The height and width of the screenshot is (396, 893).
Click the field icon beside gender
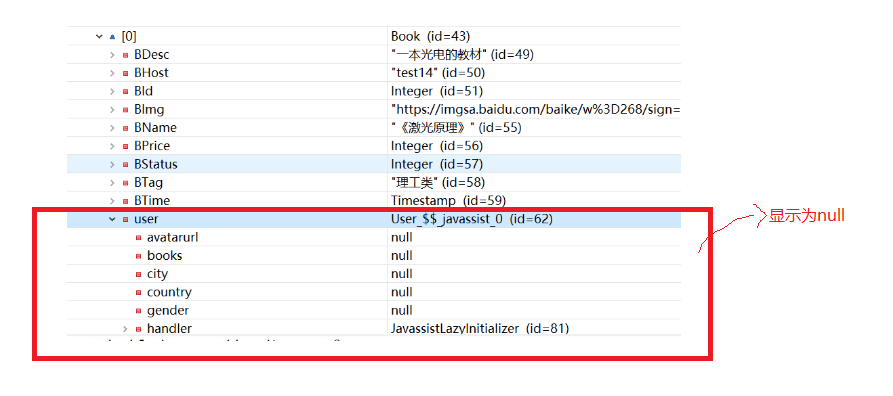138,311
